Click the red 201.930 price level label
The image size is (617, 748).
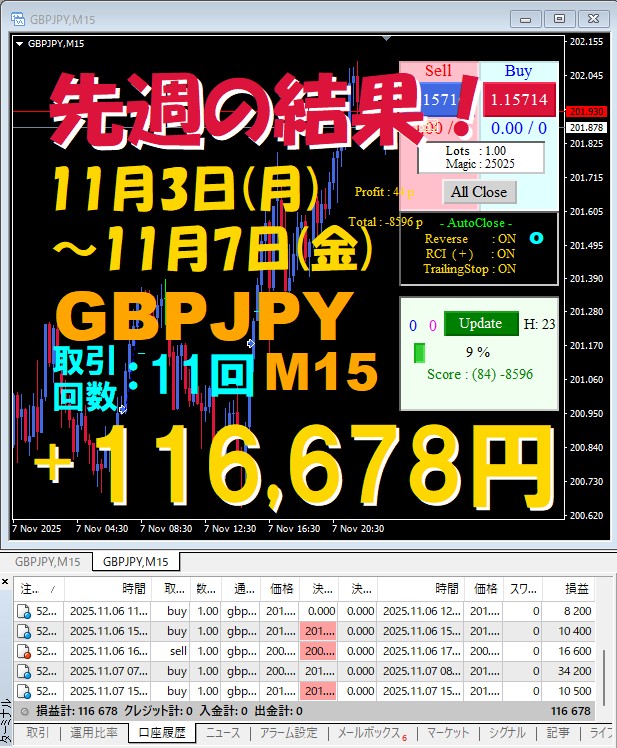pos(586,112)
